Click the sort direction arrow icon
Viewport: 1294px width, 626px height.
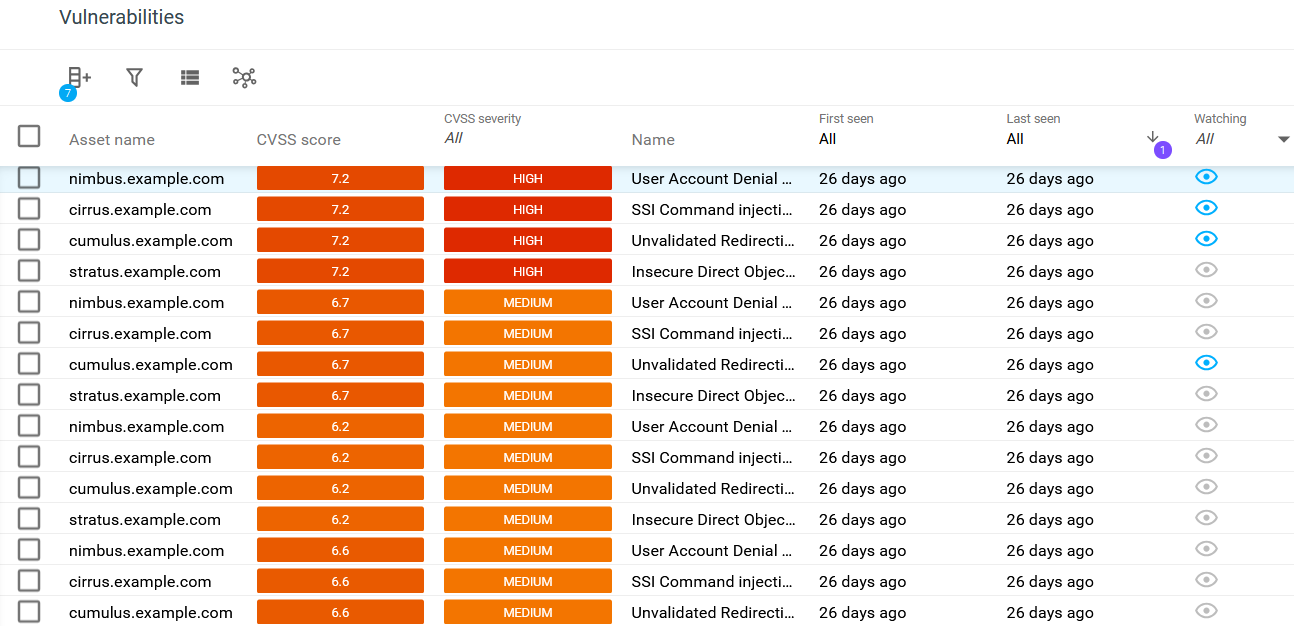point(1153,137)
